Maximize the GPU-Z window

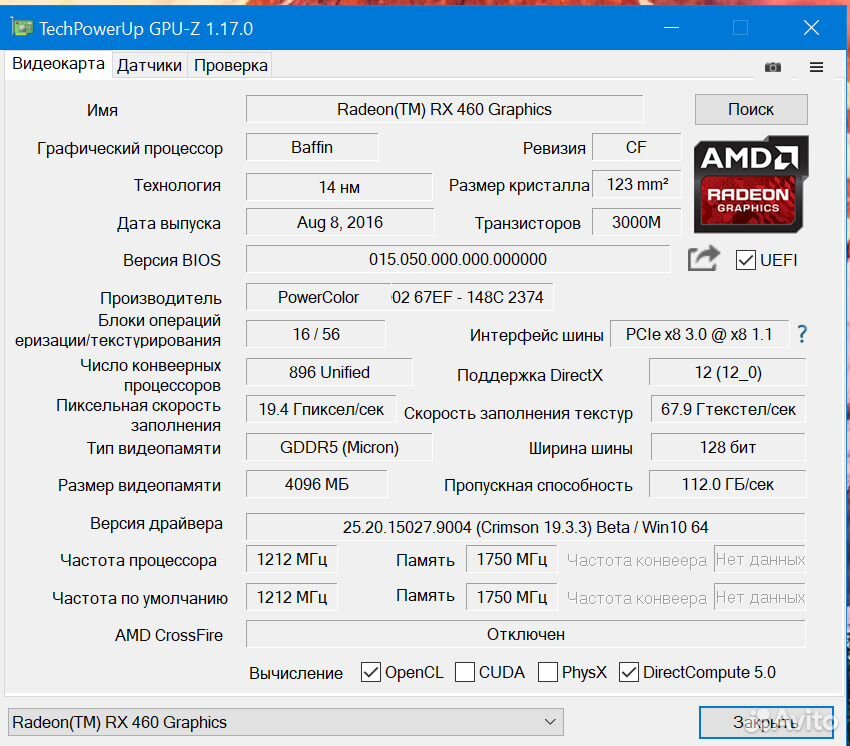[740, 27]
